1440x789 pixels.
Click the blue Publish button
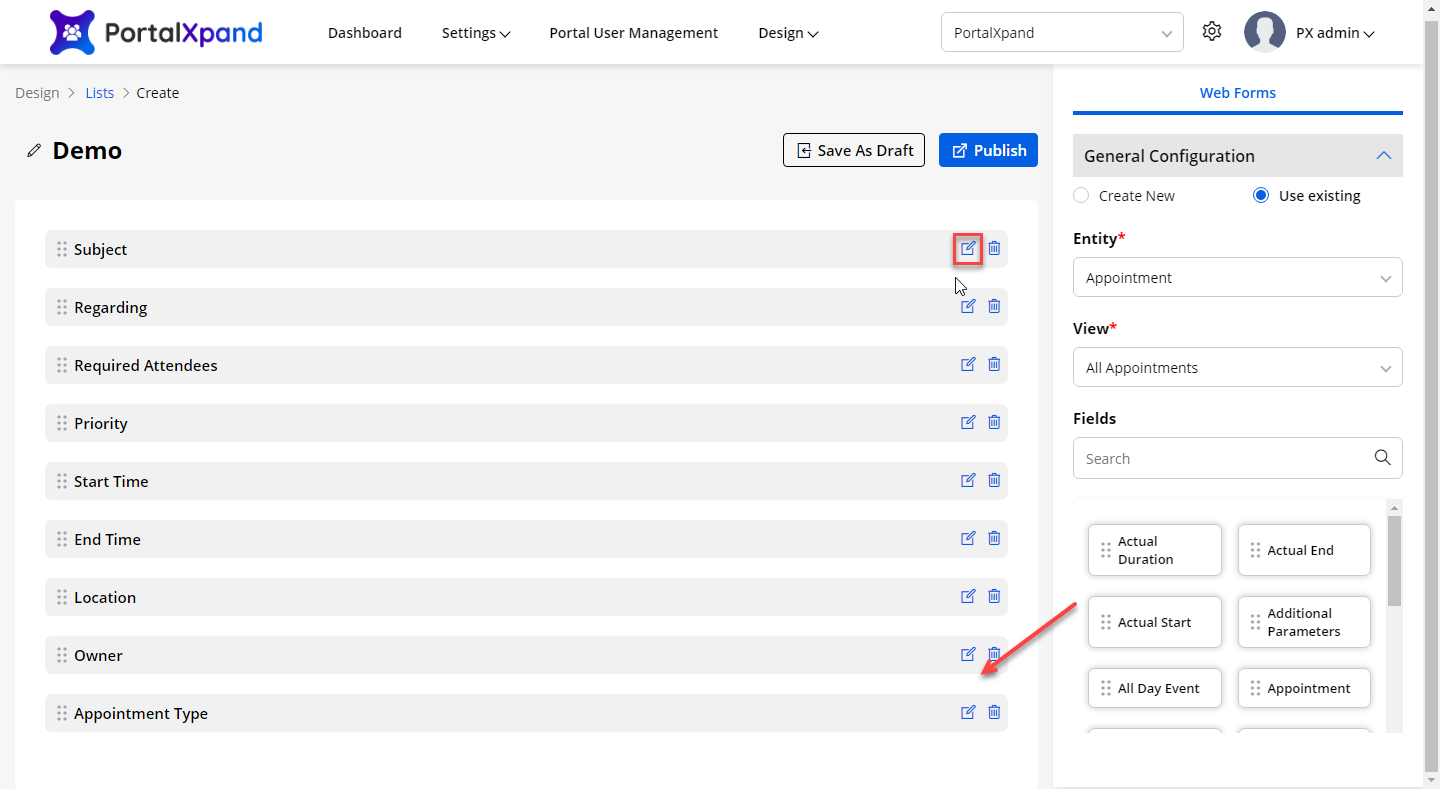pyautogui.click(x=988, y=150)
